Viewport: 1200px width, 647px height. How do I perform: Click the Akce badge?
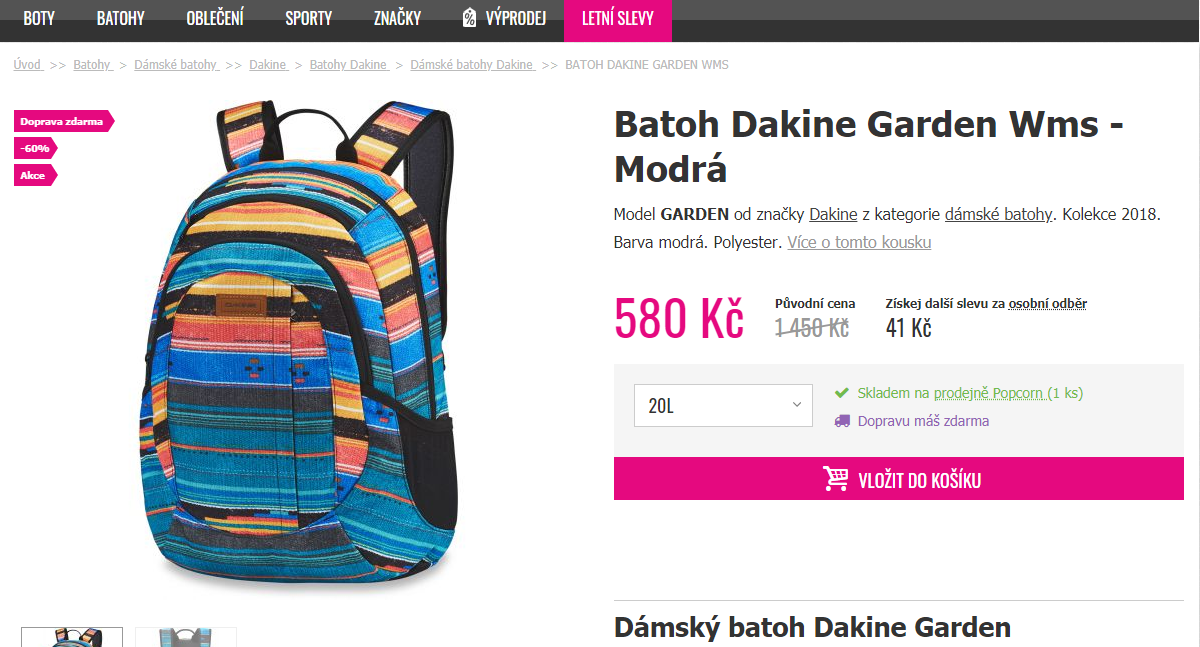tap(36, 175)
